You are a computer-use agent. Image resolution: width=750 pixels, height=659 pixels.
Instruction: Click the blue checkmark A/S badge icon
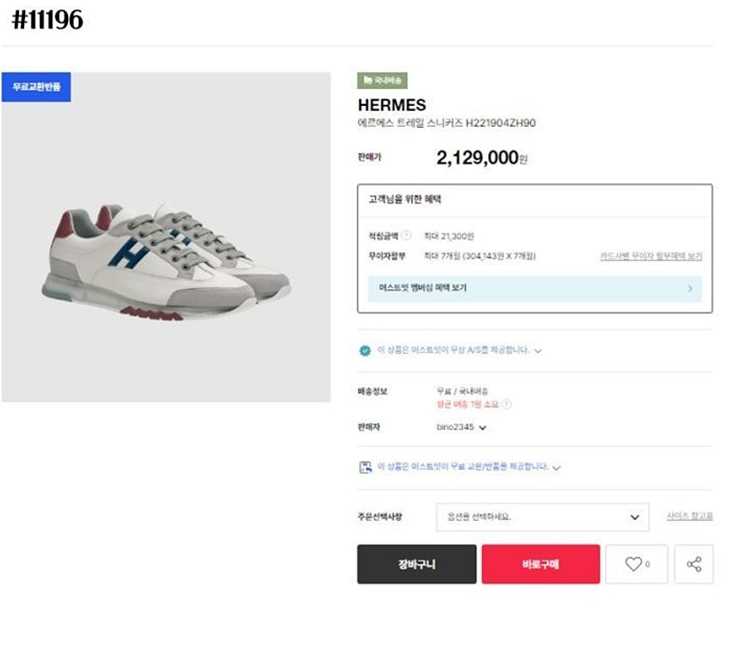(x=365, y=351)
